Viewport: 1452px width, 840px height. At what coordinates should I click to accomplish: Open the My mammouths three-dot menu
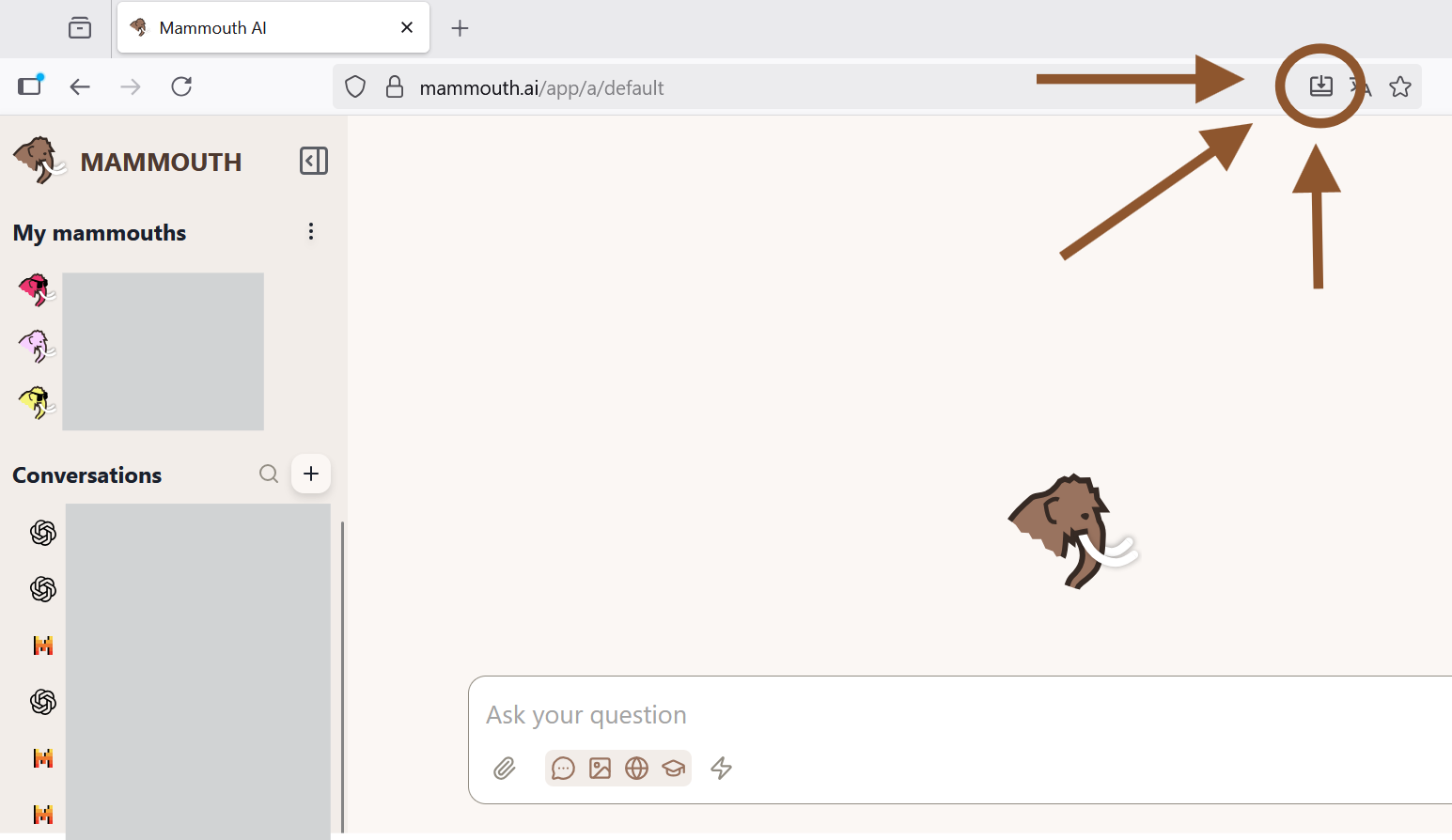point(311,231)
